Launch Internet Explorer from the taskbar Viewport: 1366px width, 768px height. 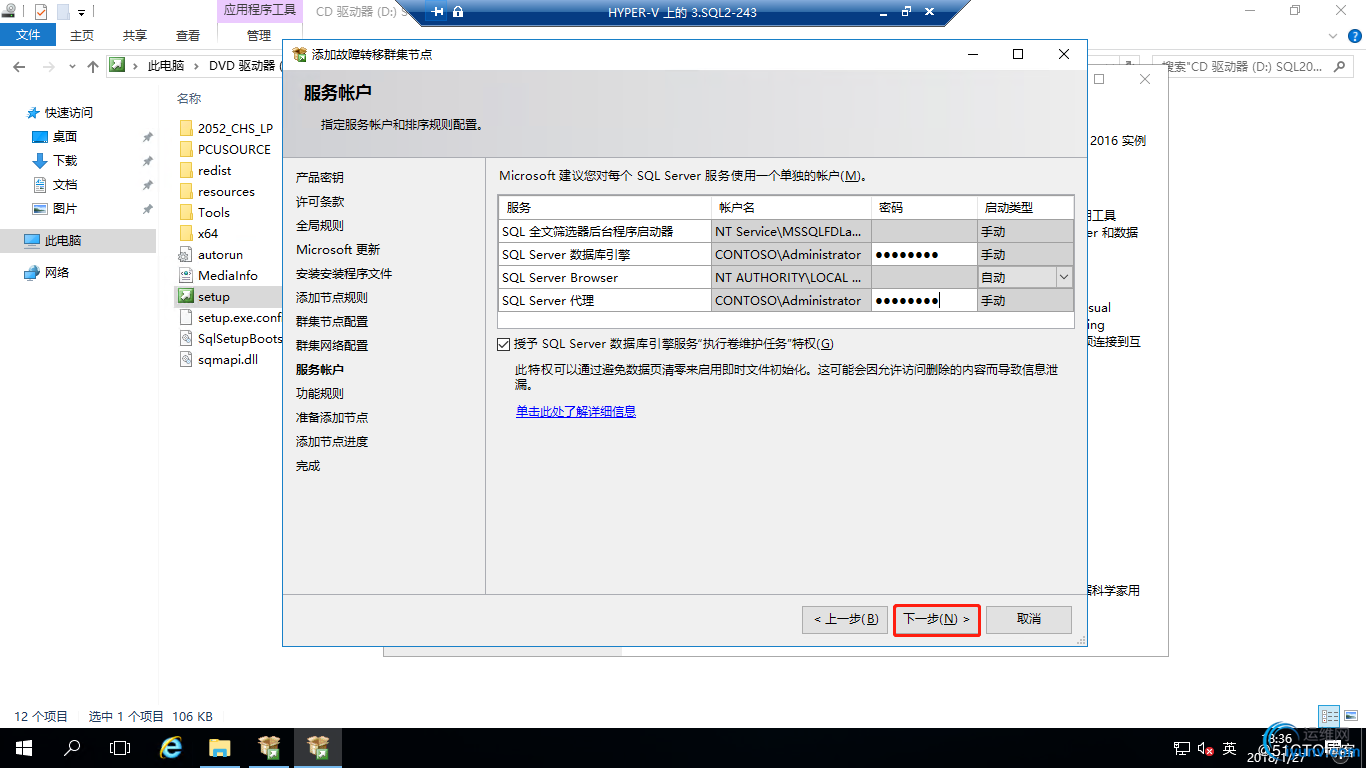click(171, 748)
